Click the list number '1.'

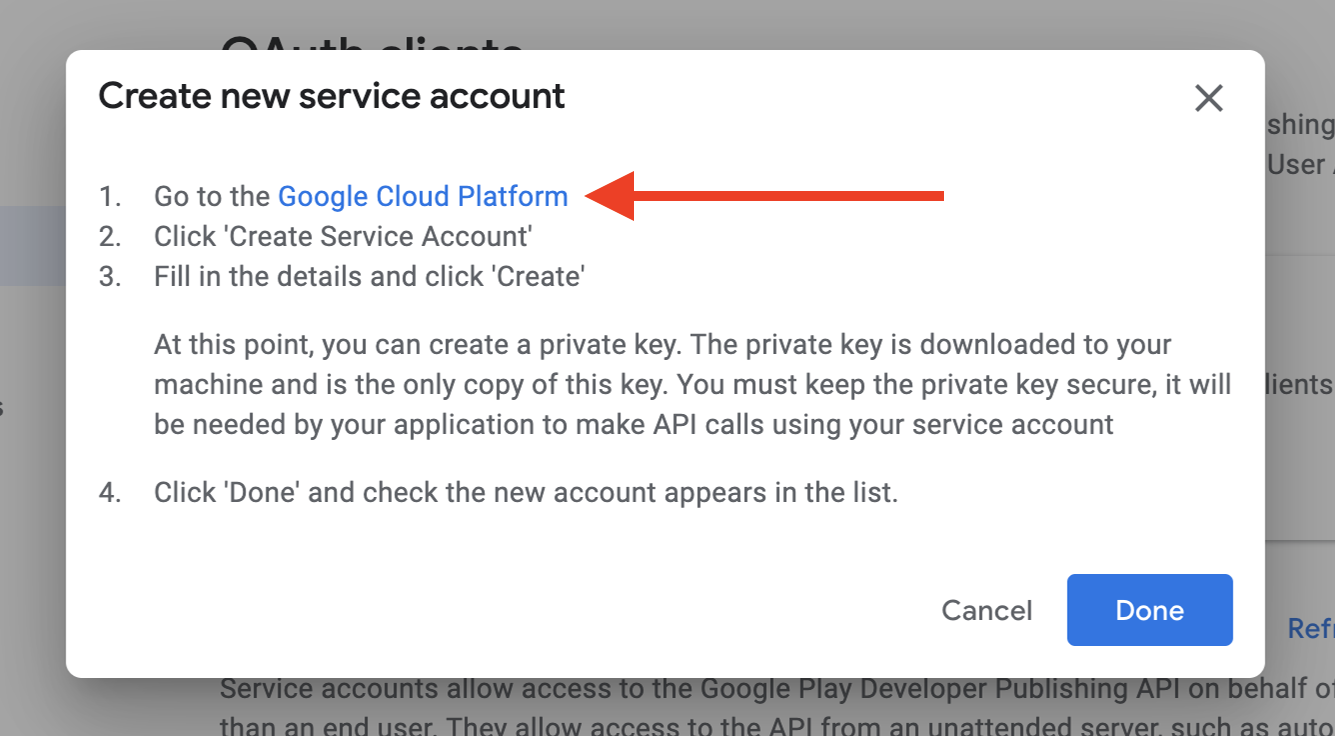point(110,197)
